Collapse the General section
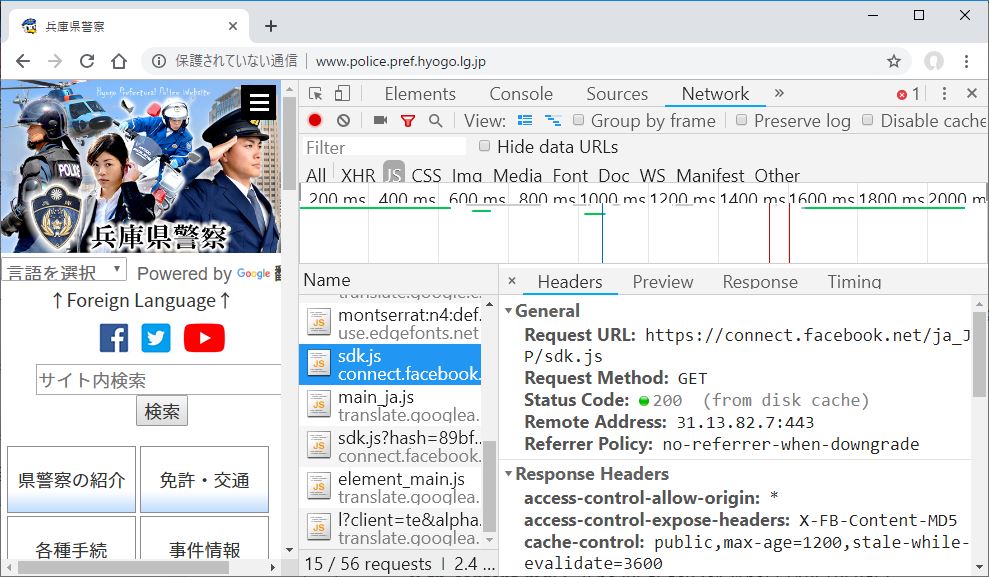The image size is (989, 577). tap(508, 310)
